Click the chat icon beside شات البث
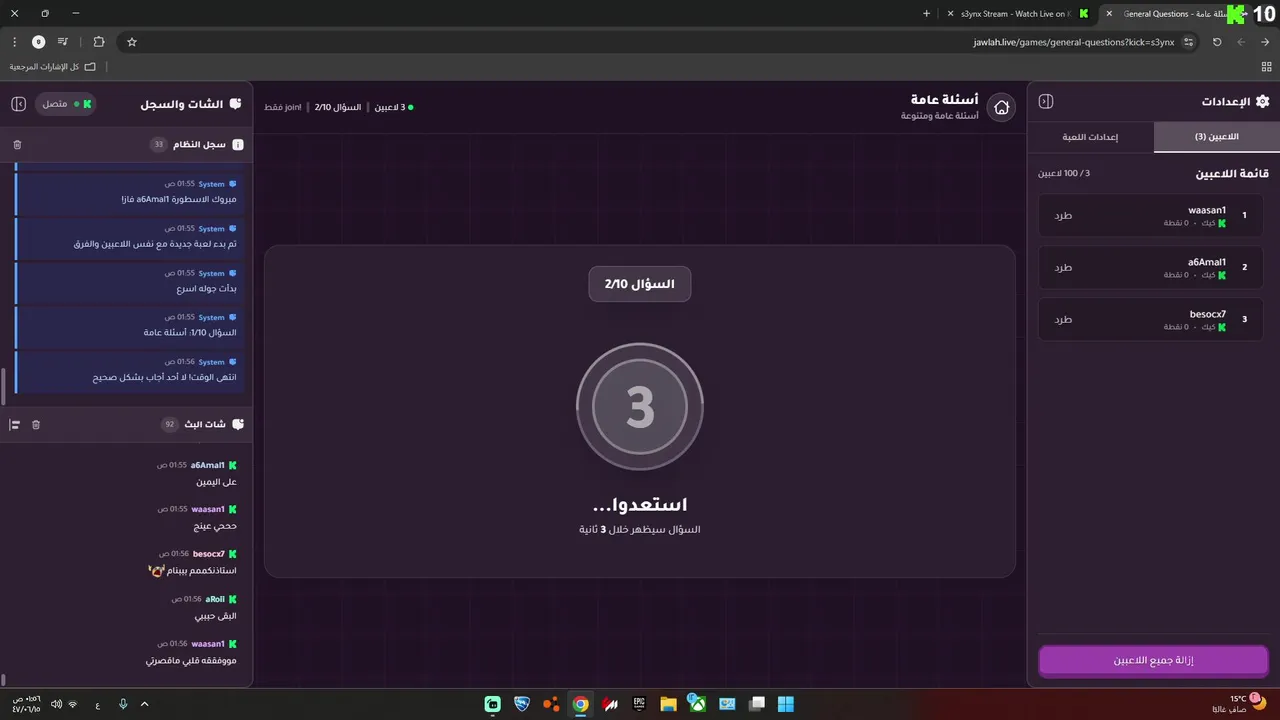Screen dimensions: 1280x720 click(238, 425)
